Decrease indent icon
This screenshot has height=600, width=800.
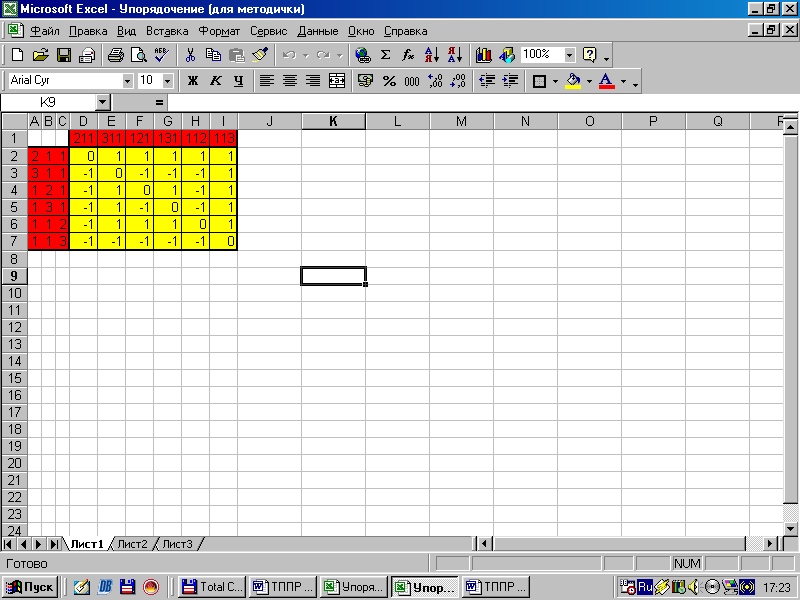tap(487, 81)
